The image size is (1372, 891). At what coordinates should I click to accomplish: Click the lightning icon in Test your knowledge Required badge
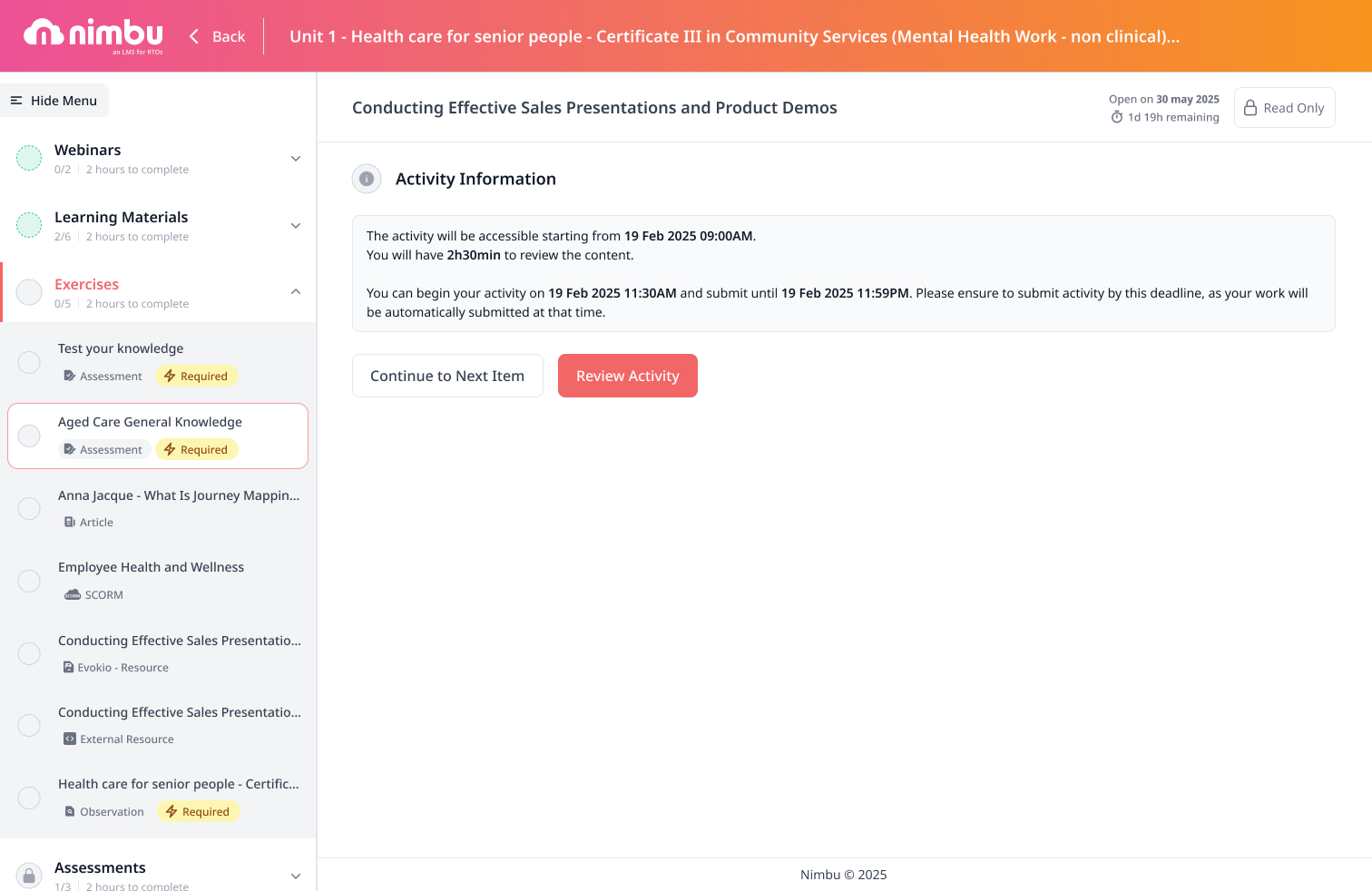[170, 376]
